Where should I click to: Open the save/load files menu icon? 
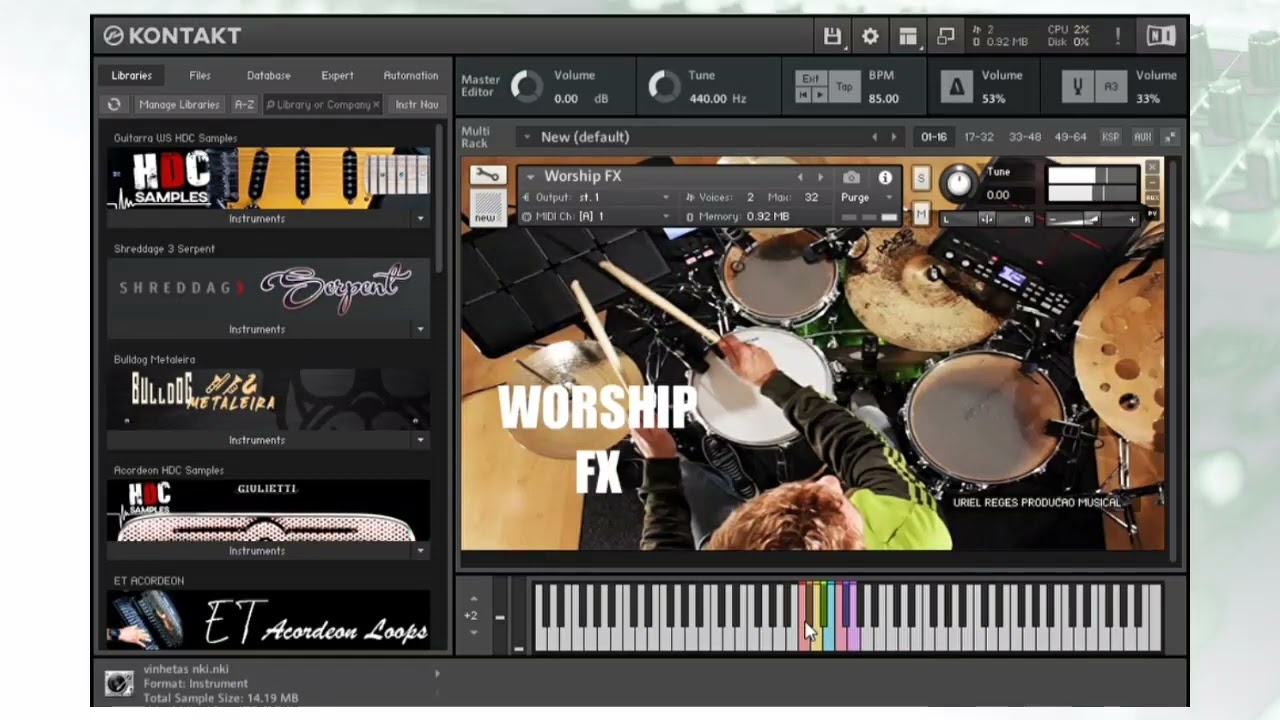832,36
